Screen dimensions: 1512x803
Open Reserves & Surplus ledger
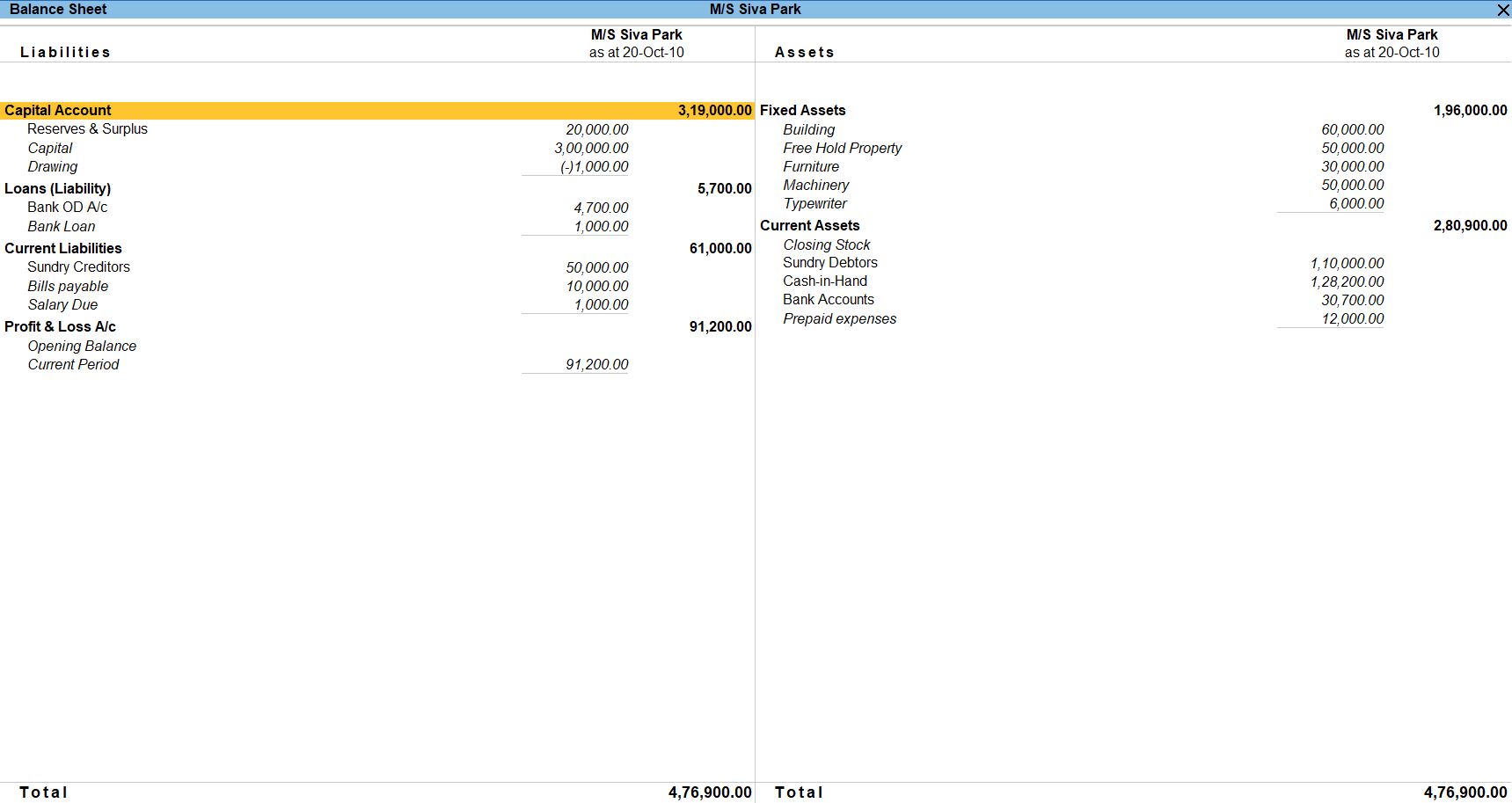tap(87, 129)
